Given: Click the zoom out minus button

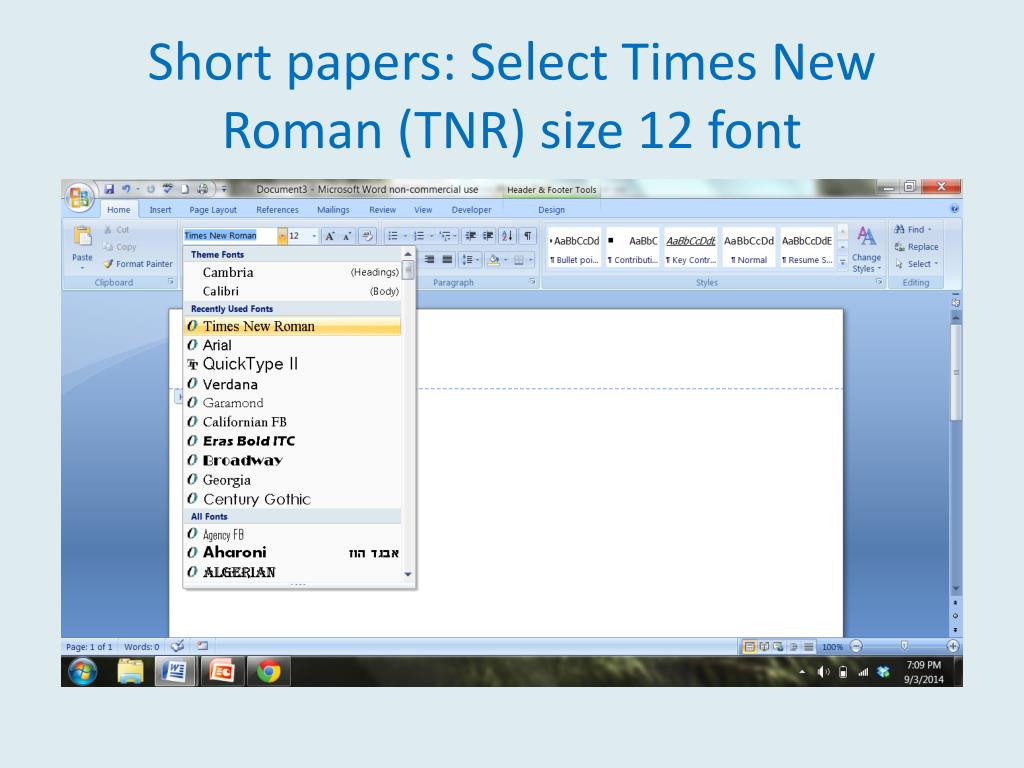Looking at the screenshot, I should pos(856,647).
